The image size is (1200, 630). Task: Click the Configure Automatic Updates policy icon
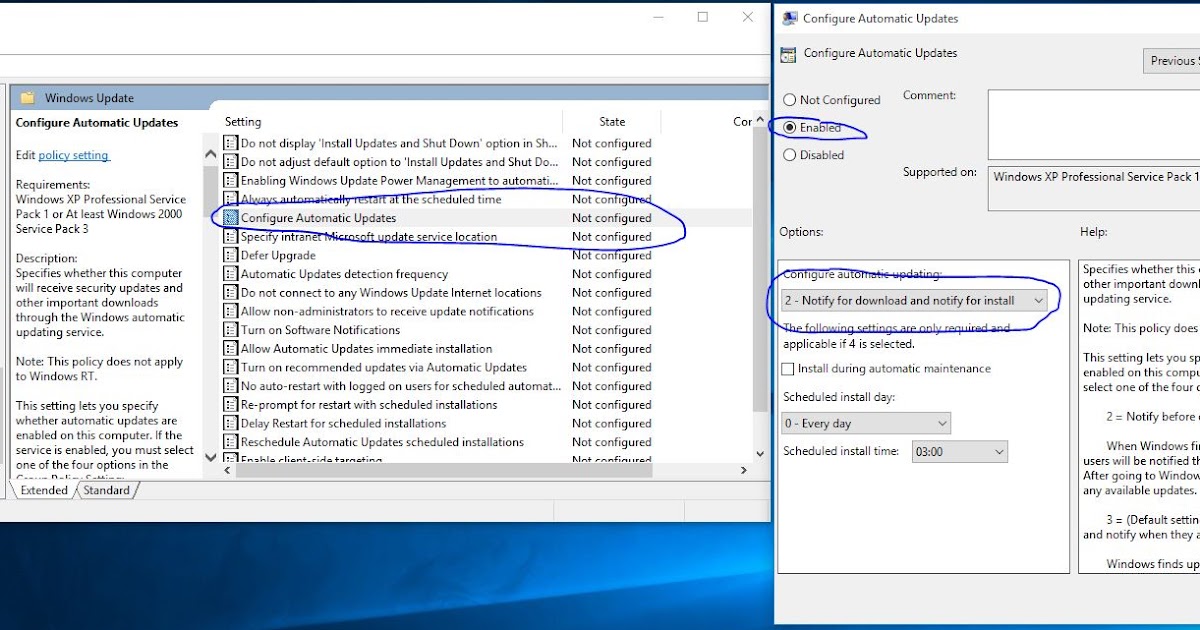click(232, 218)
